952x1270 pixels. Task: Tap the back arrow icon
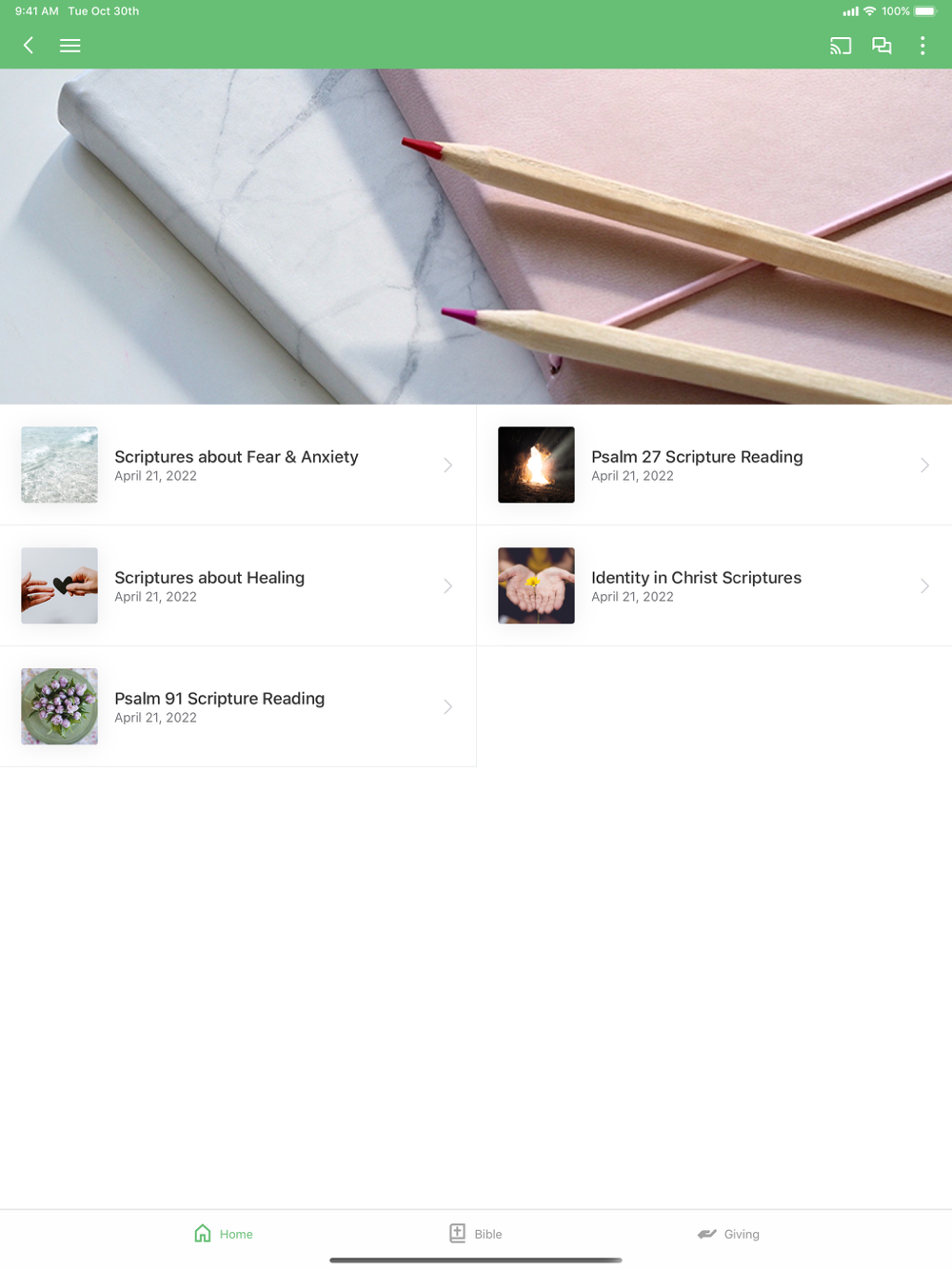29,45
